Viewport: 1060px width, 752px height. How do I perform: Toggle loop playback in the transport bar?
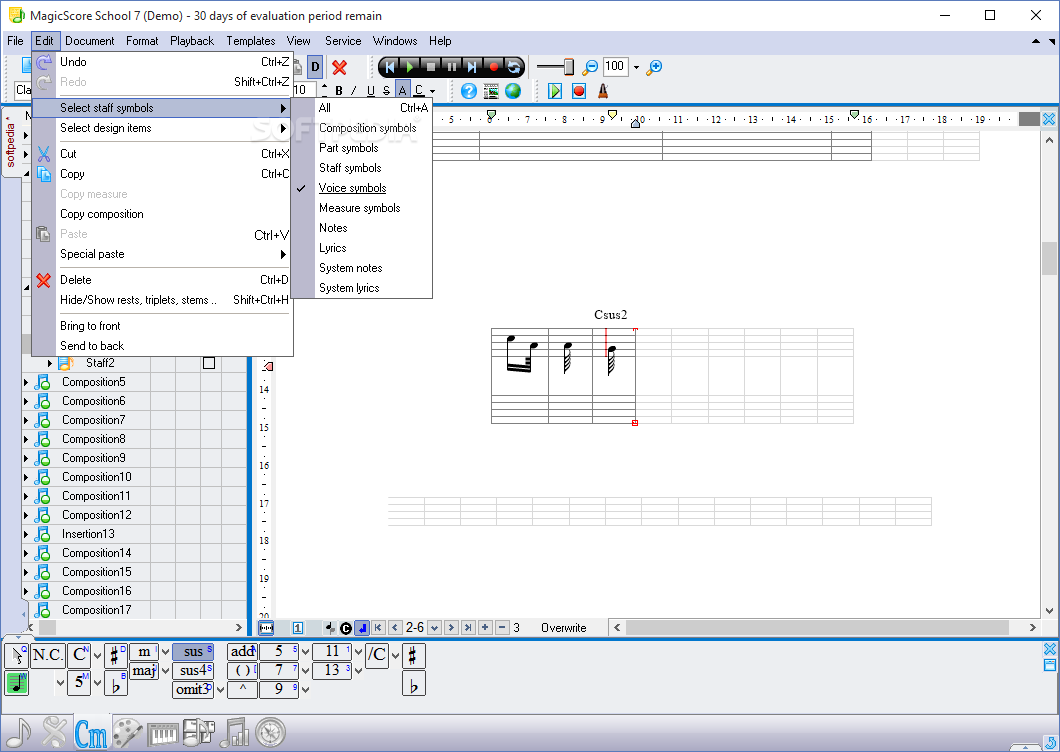click(514, 66)
